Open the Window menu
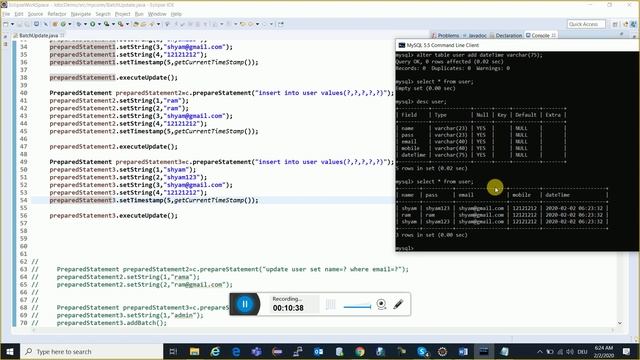Screen dimensions: 640x360 (157, 14)
